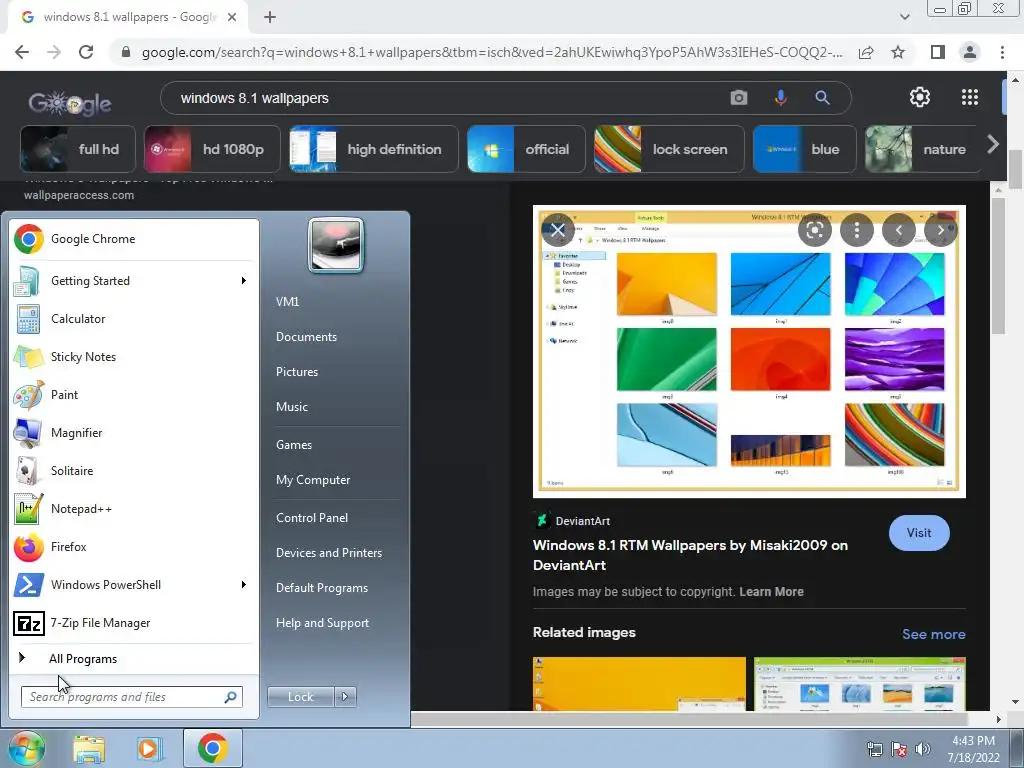Viewport: 1024px width, 768px height.
Task: Click the network tray icon
Action: pos(874,749)
